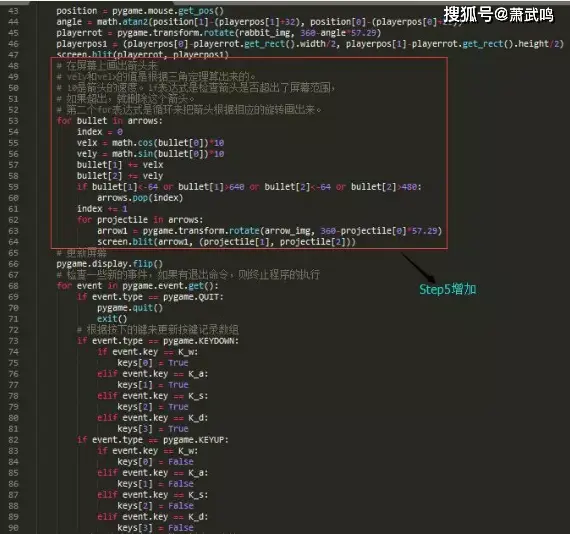The height and width of the screenshot is (534, 570).
Task: Click 'if event.type == pygame.QUIT:' line
Action: [150, 297]
